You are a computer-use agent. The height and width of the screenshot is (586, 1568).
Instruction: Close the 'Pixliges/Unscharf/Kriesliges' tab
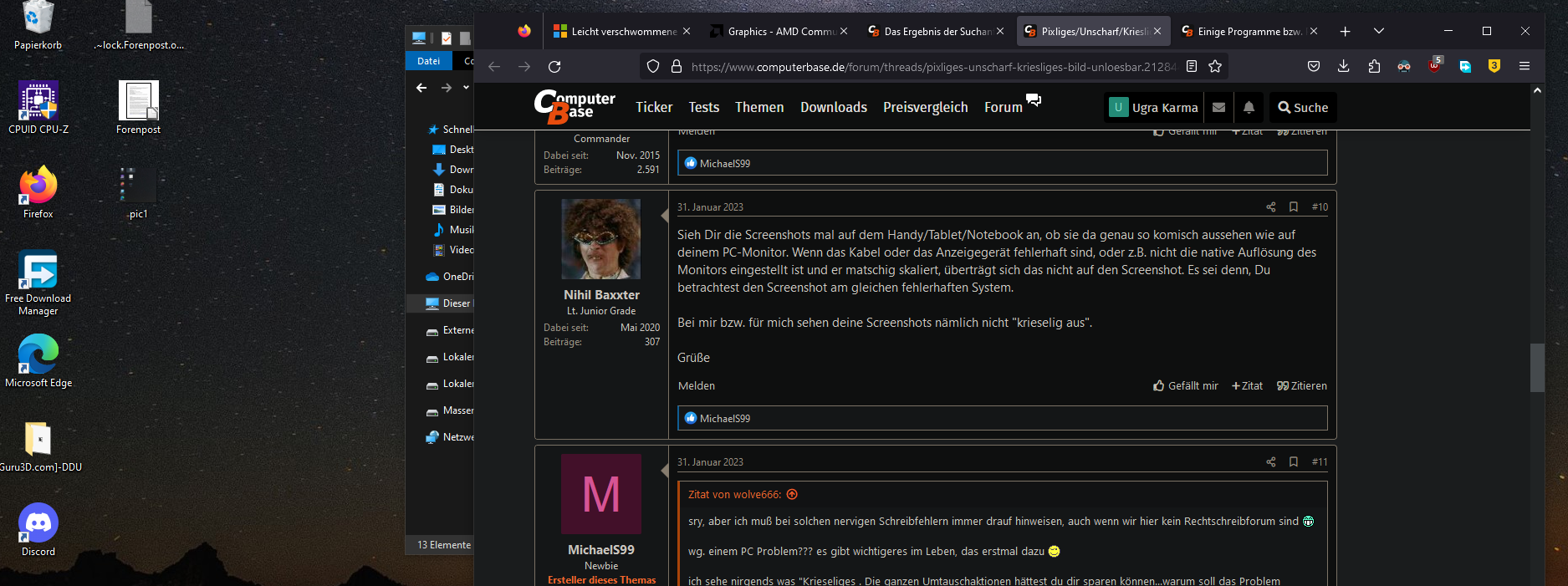[1157, 31]
